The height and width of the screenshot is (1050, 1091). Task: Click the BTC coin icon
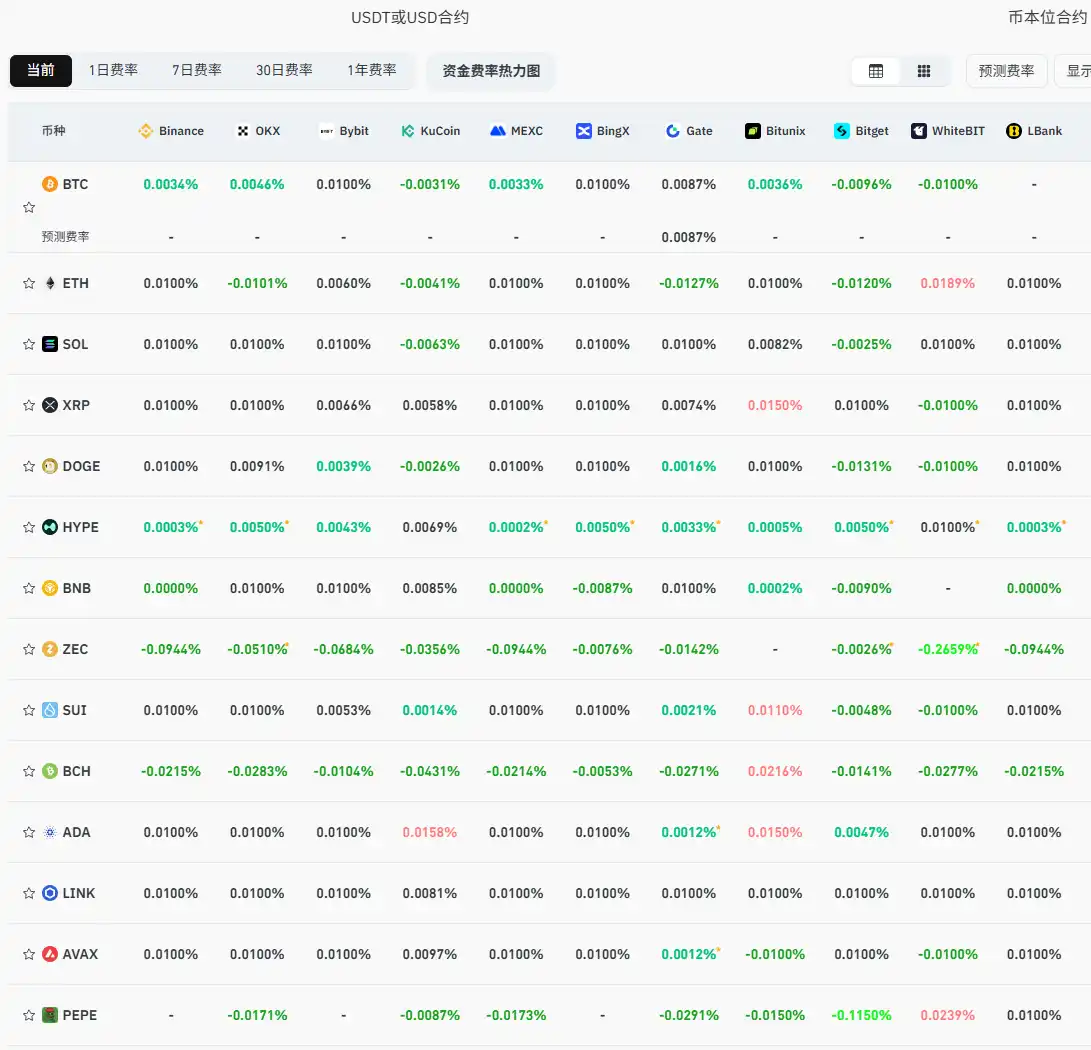click(50, 184)
